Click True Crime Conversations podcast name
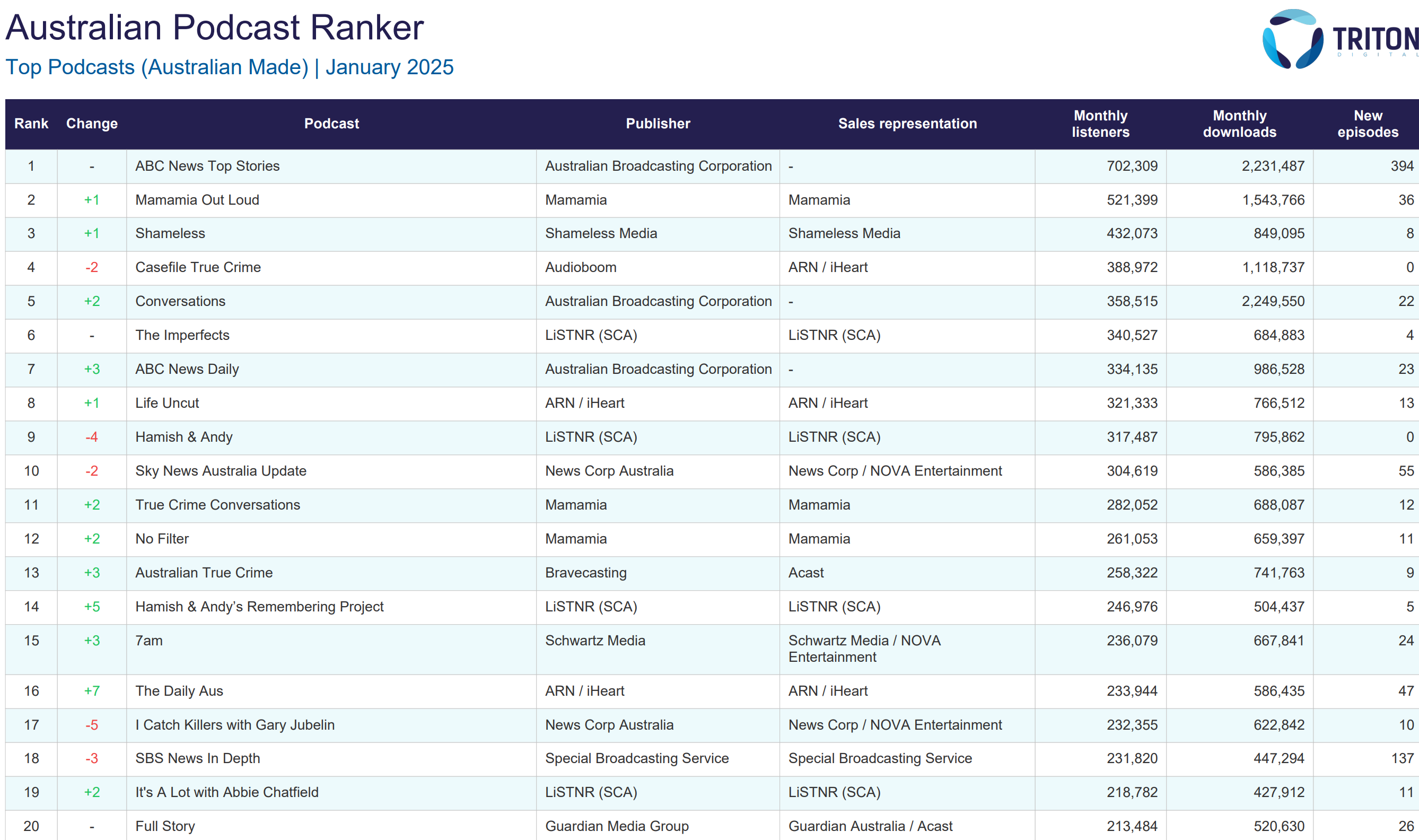The height and width of the screenshot is (840, 1419). (217, 505)
